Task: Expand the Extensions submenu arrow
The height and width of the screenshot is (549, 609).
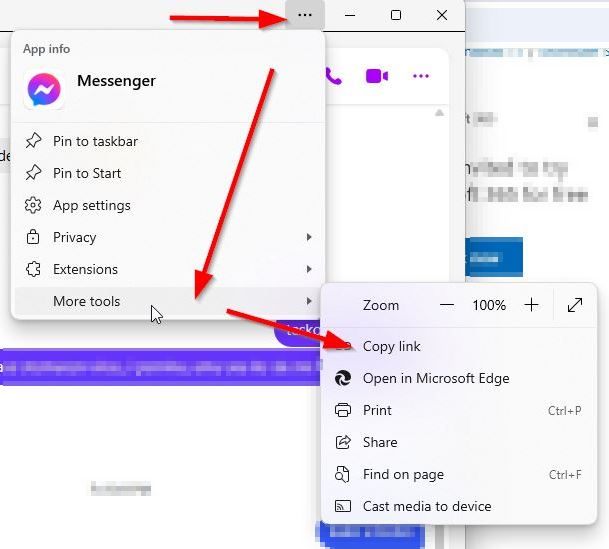Action: 309,269
